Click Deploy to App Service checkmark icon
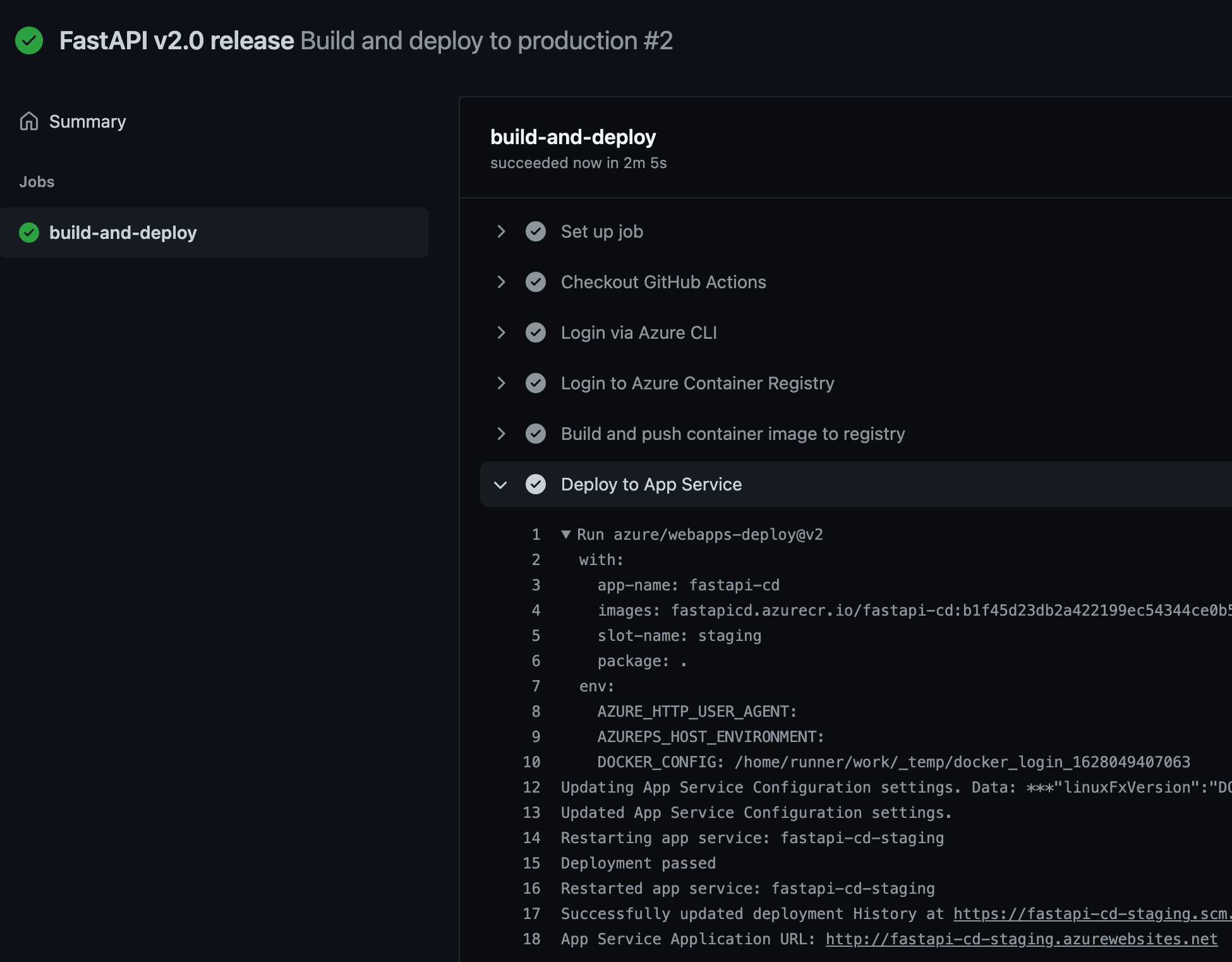 (x=536, y=484)
